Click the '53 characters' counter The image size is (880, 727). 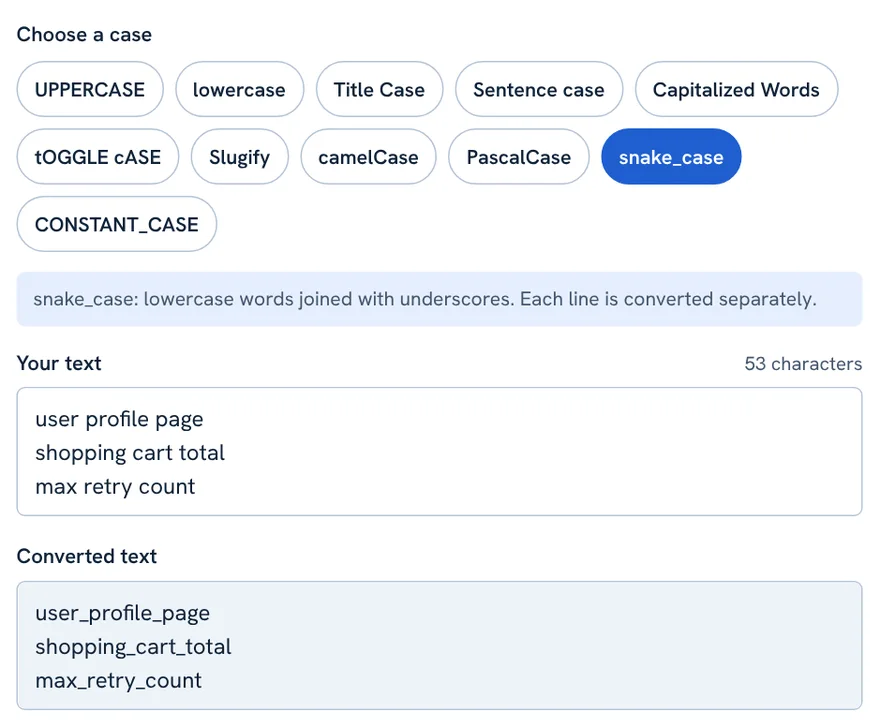click(803, 364)
